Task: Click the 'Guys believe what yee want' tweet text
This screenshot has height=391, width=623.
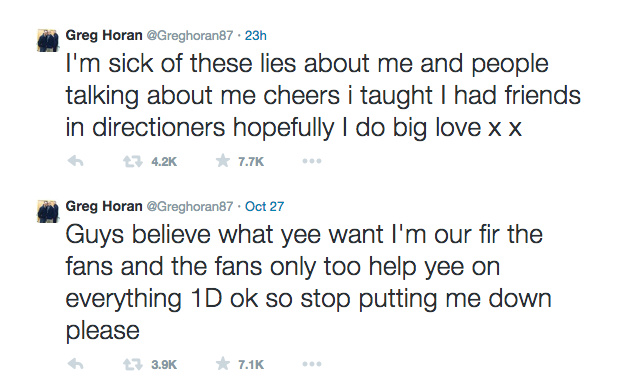Action: coord(308,283)
